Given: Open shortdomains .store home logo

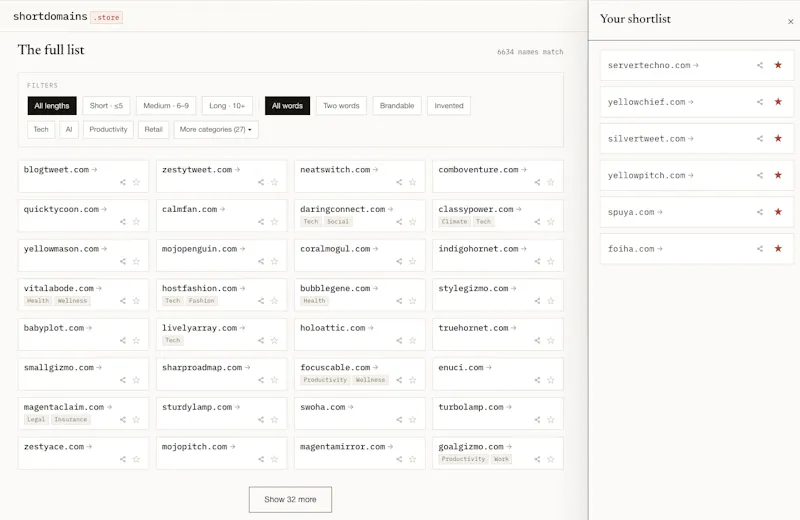Looking at the screenshot, I should [x=68, y=17].
